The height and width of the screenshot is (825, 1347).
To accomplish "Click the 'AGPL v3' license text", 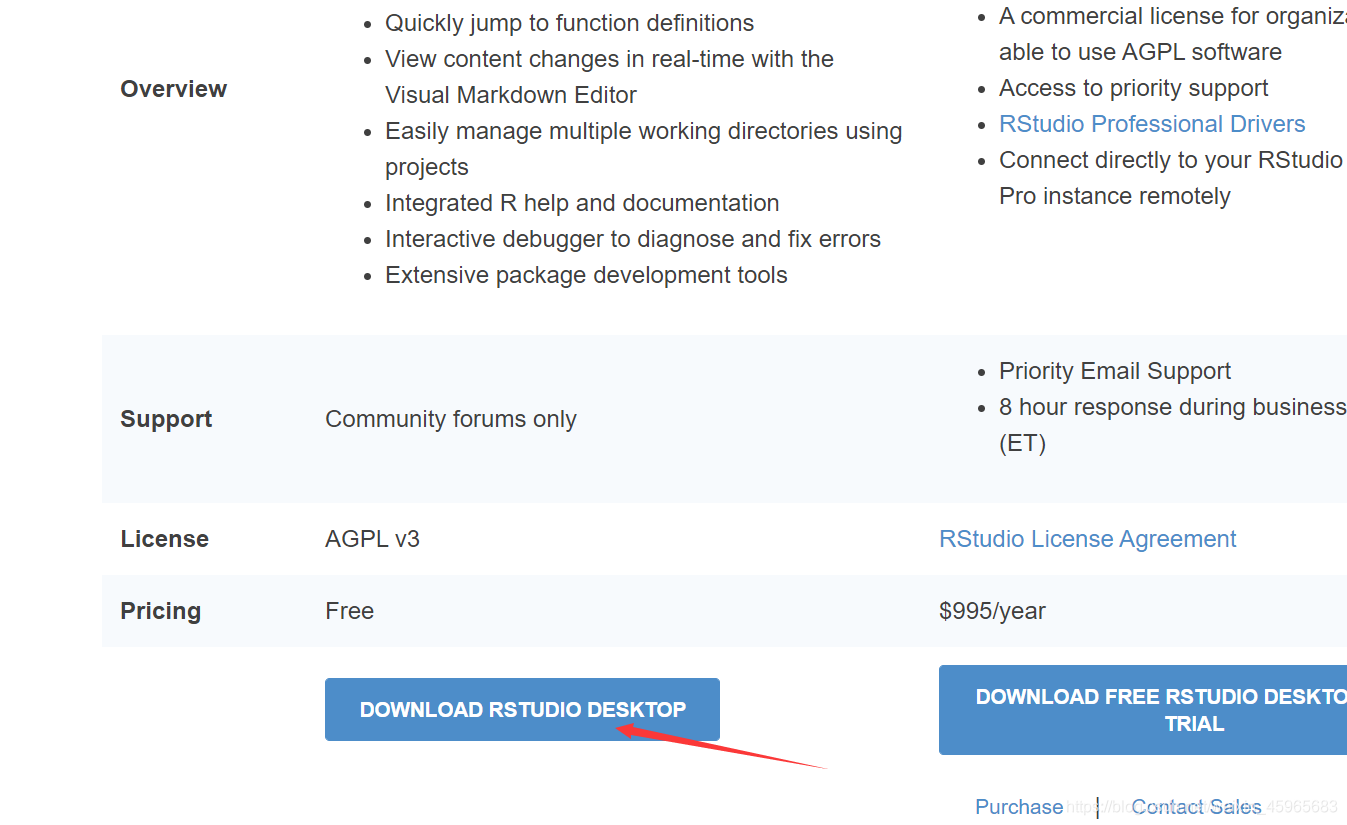I will pos(372,539).
